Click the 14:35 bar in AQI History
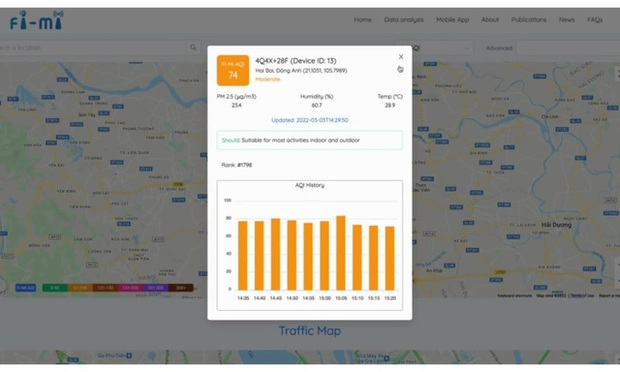The width and height of the screenshot is (620, 372). (x=243, y=256)
